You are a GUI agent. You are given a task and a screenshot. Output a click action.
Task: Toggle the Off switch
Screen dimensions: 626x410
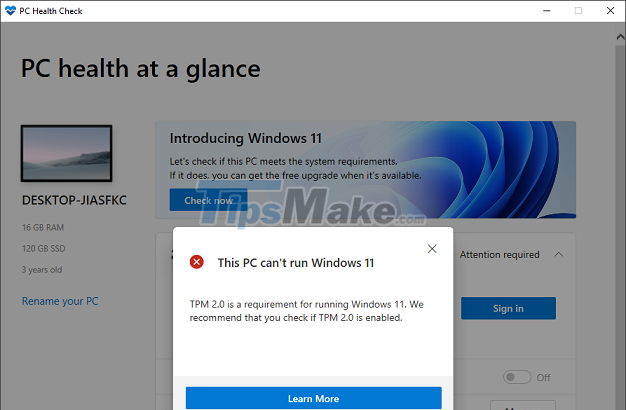[517, 377]
